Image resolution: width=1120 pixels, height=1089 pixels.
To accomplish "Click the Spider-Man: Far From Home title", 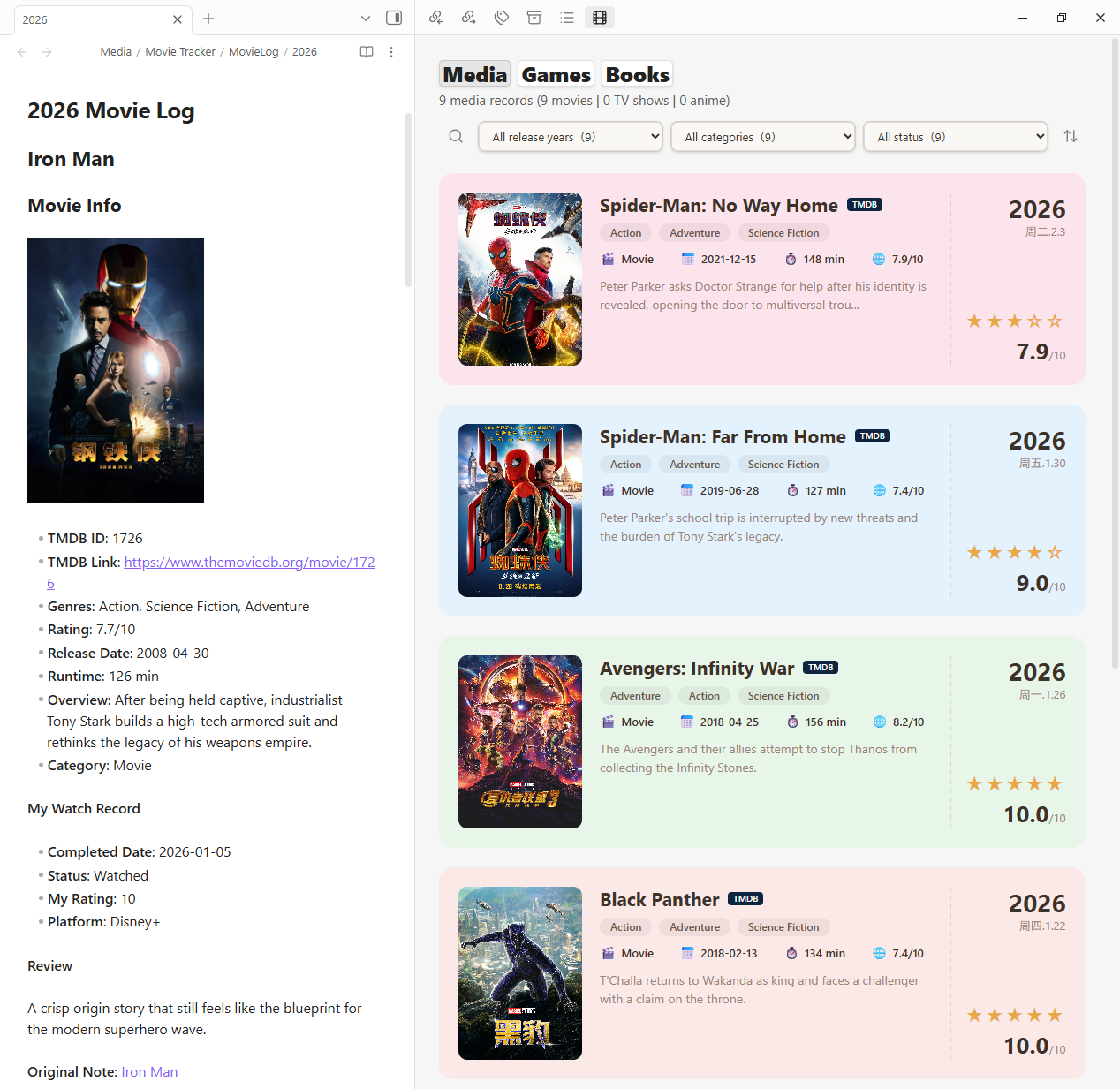I will coord(723,437).
